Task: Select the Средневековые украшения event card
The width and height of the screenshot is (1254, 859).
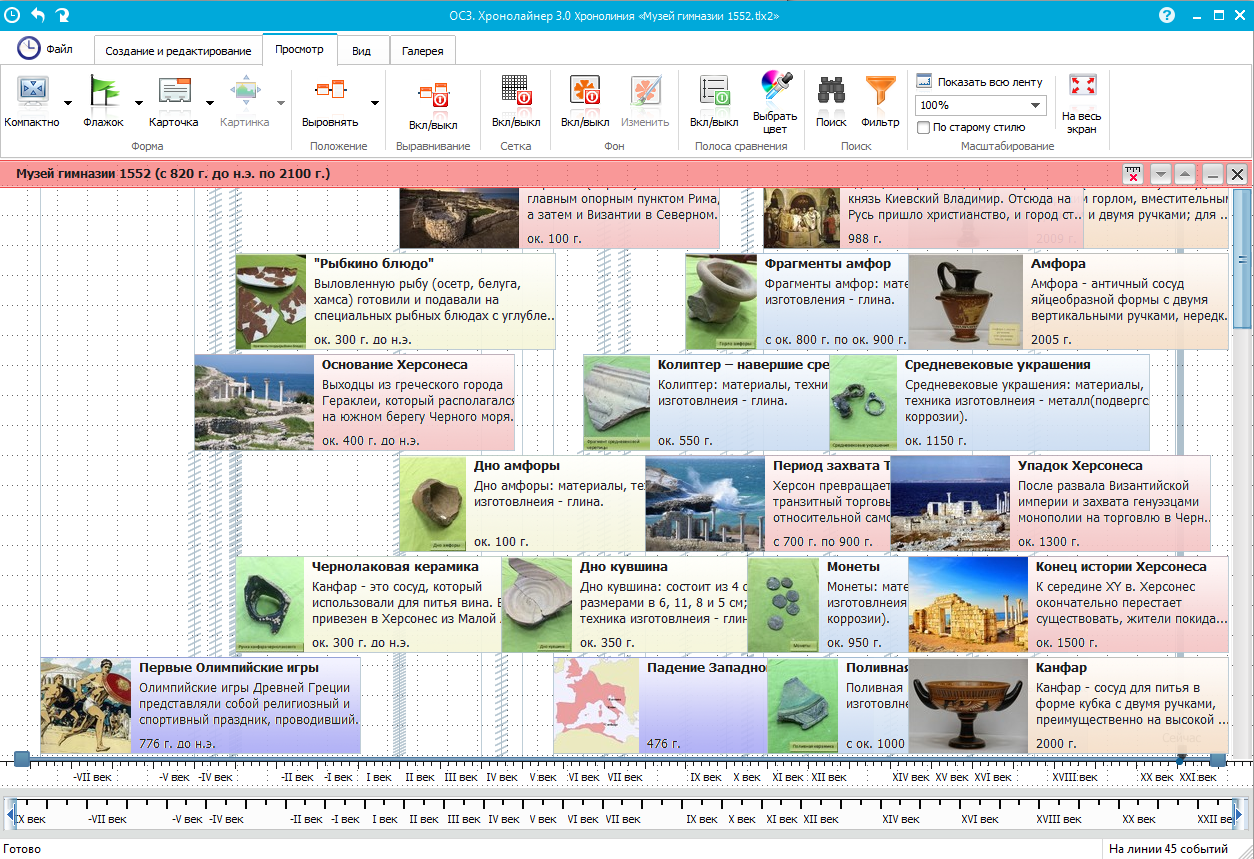Action: click(989, 402)
